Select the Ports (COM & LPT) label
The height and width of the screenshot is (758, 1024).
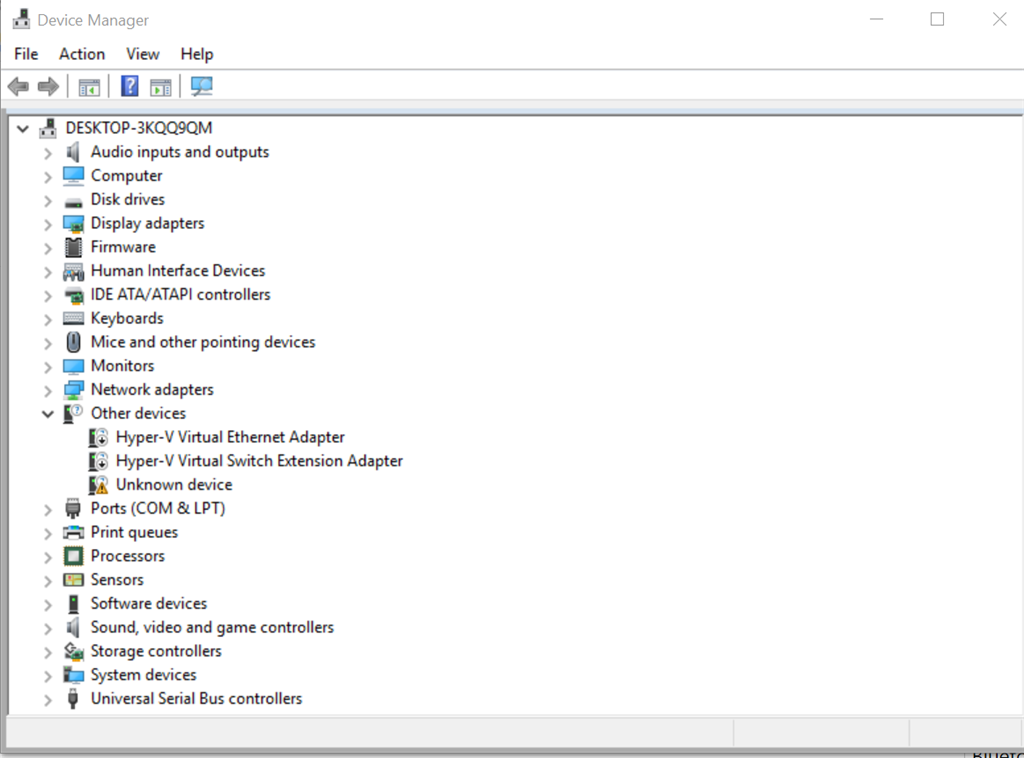tap(157, 509)
